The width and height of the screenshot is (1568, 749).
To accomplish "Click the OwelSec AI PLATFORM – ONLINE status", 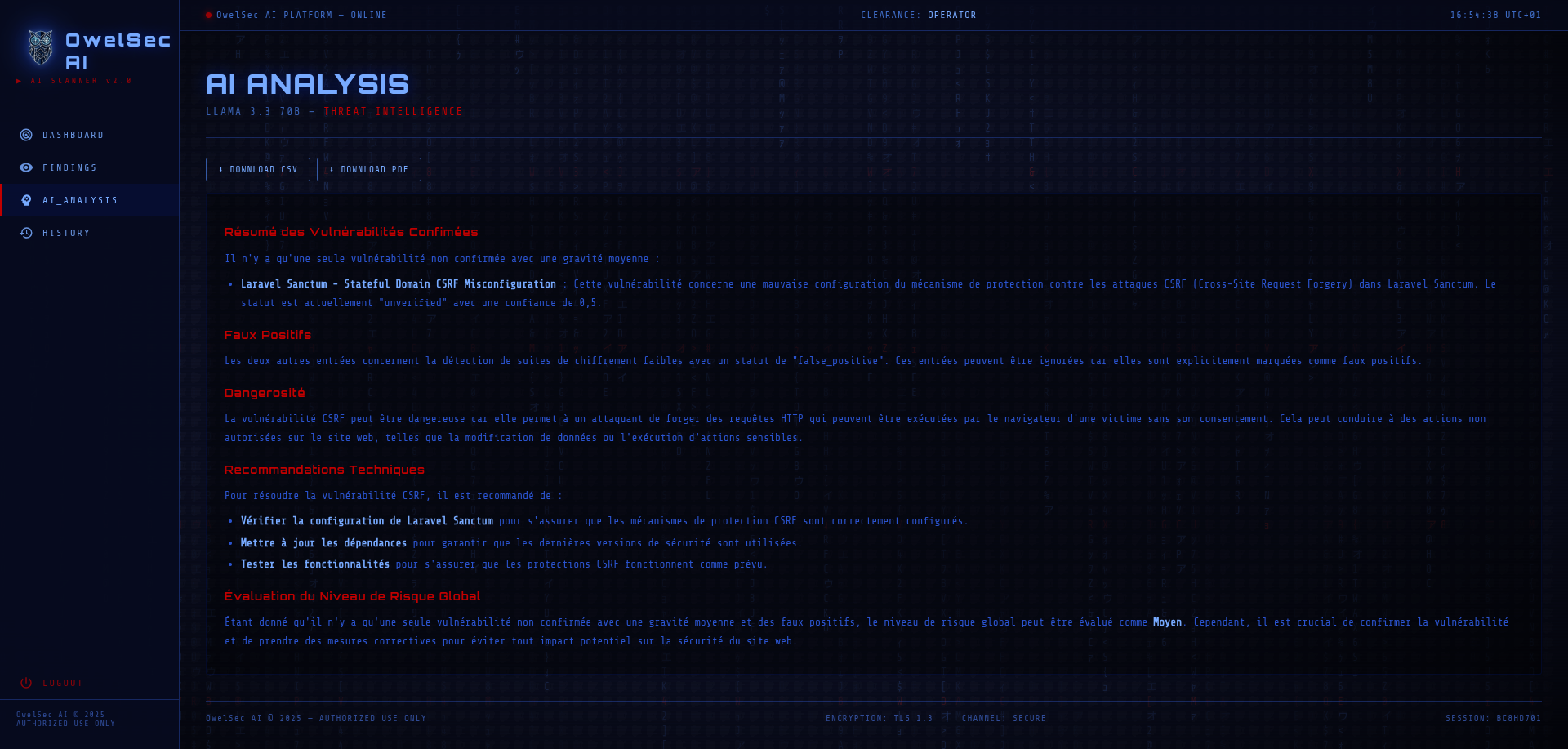I will pos(301,15).
